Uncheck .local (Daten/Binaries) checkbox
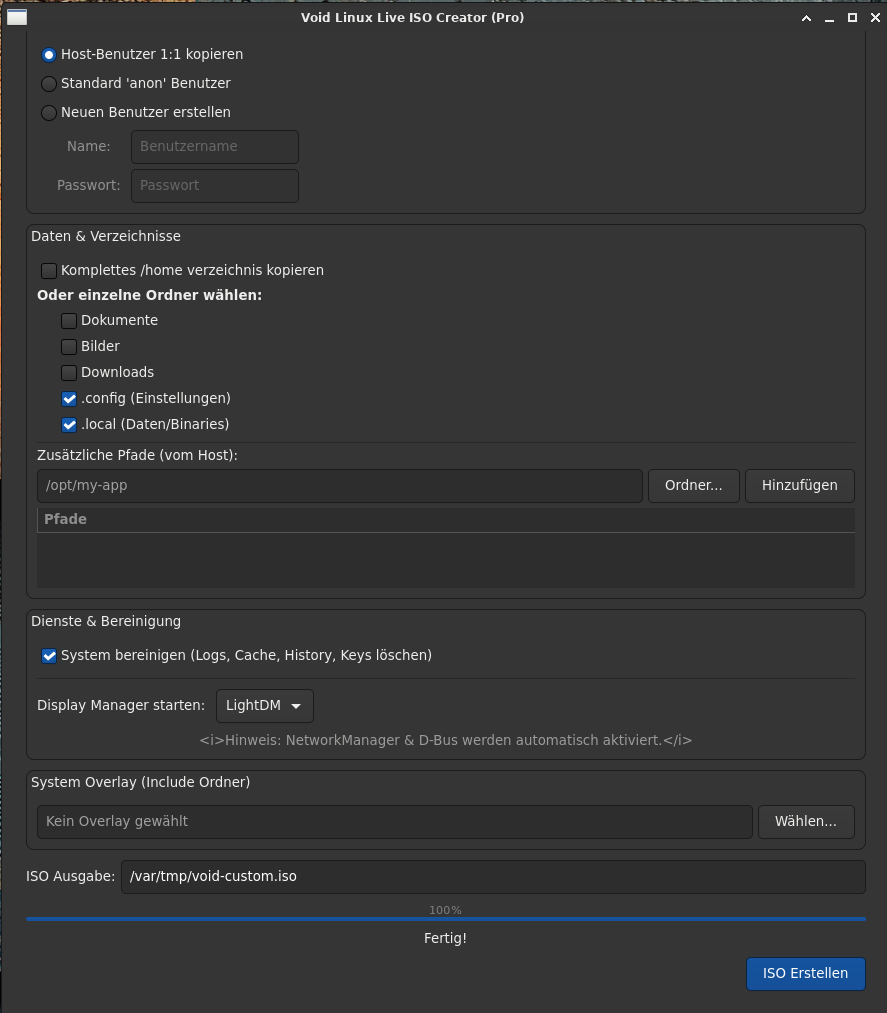 pos(69,425)
